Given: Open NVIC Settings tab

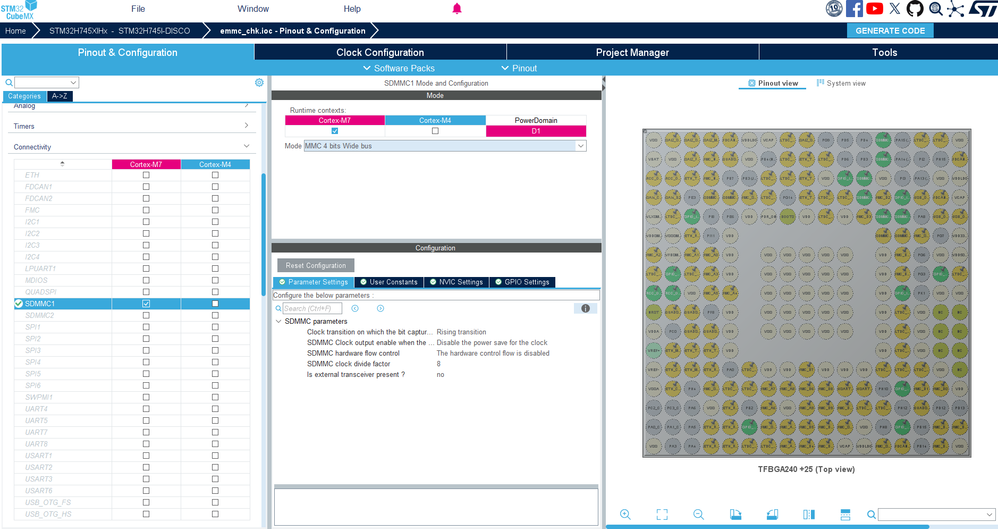Looking at the screenshot, I should pyautogui.click(x=456, y=282).
